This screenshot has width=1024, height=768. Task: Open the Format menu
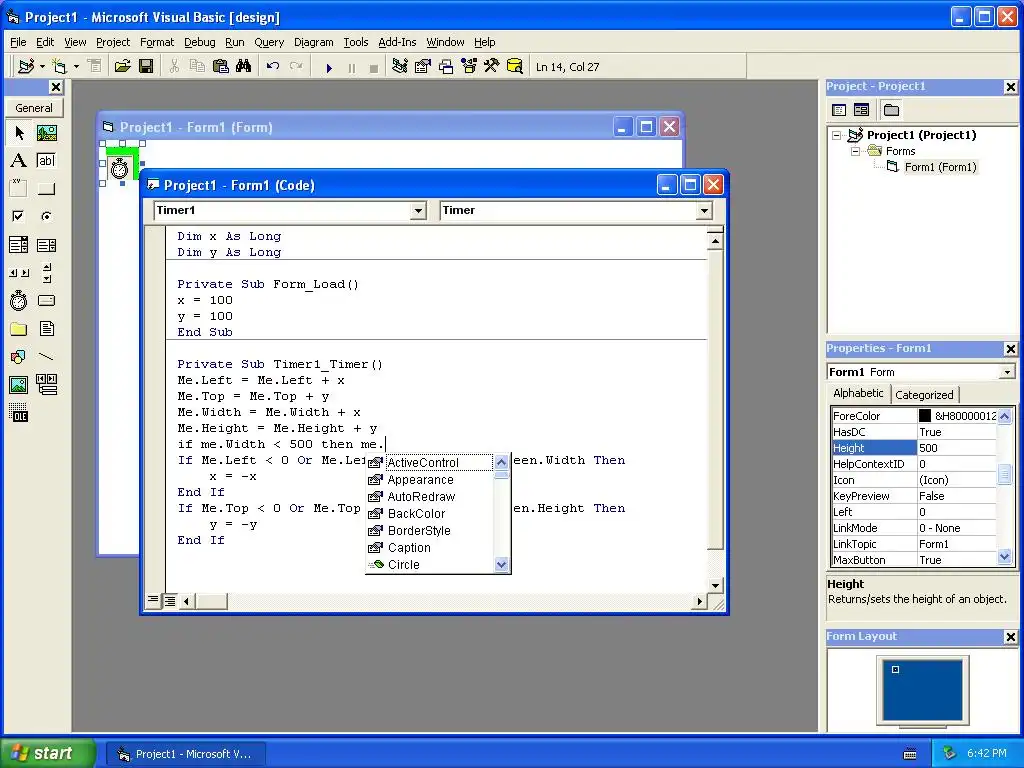(x=157, y=42)
